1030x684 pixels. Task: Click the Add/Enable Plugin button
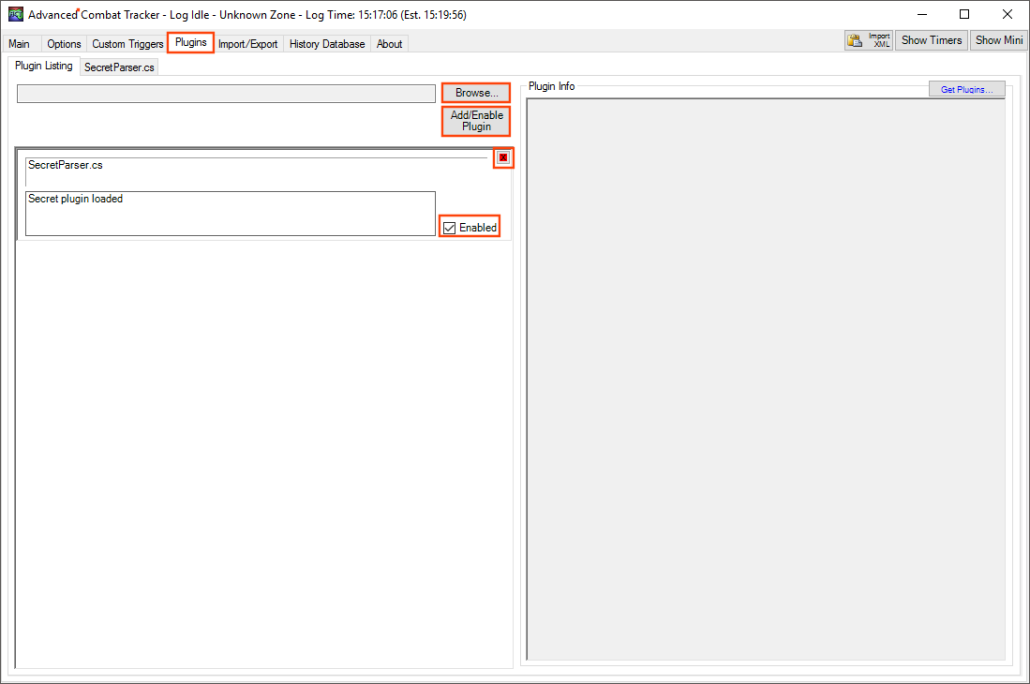click(476, 121)
